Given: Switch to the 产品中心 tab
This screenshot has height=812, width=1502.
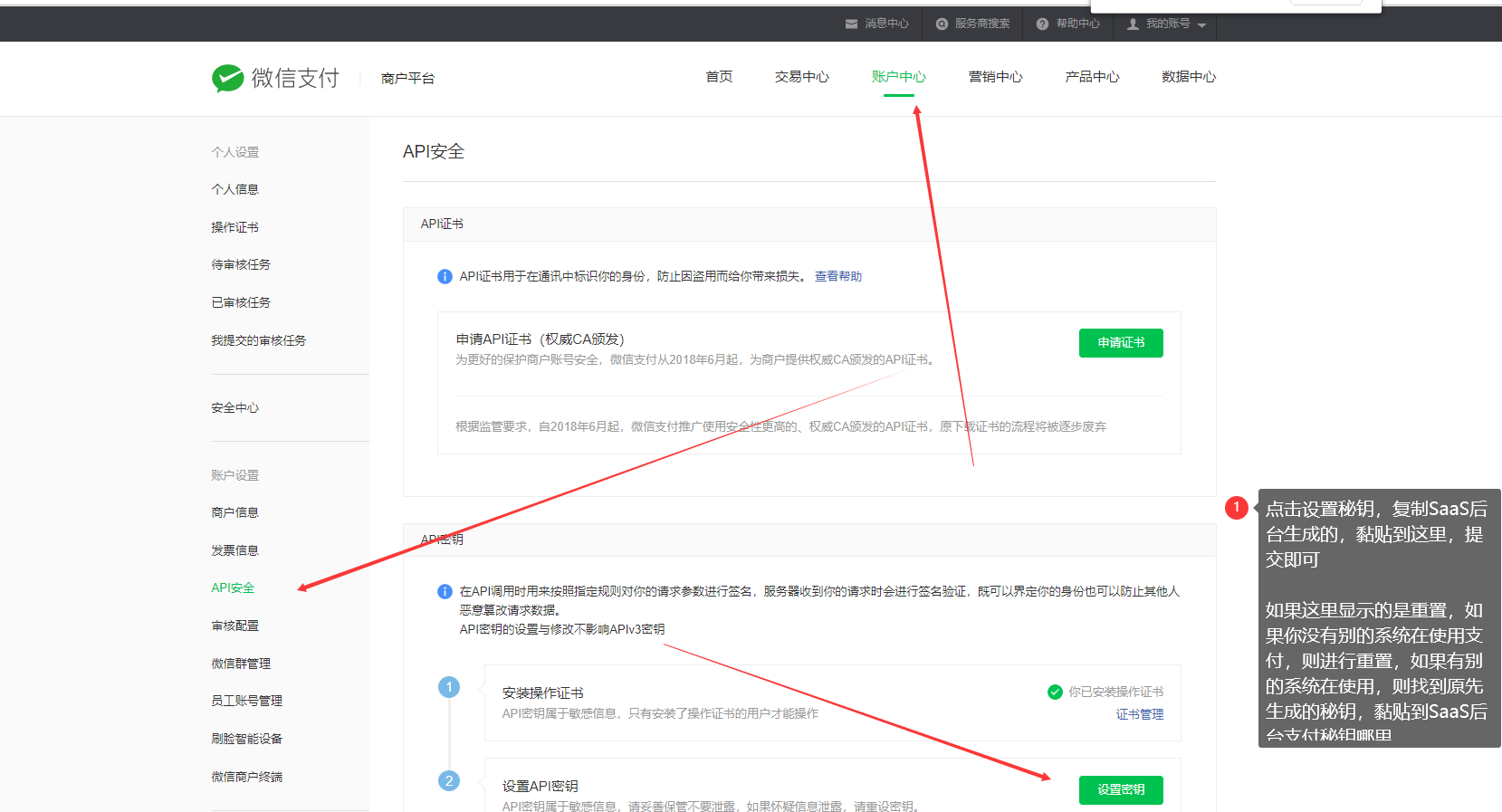Looking at the screenshot, I should [1092, 77].
